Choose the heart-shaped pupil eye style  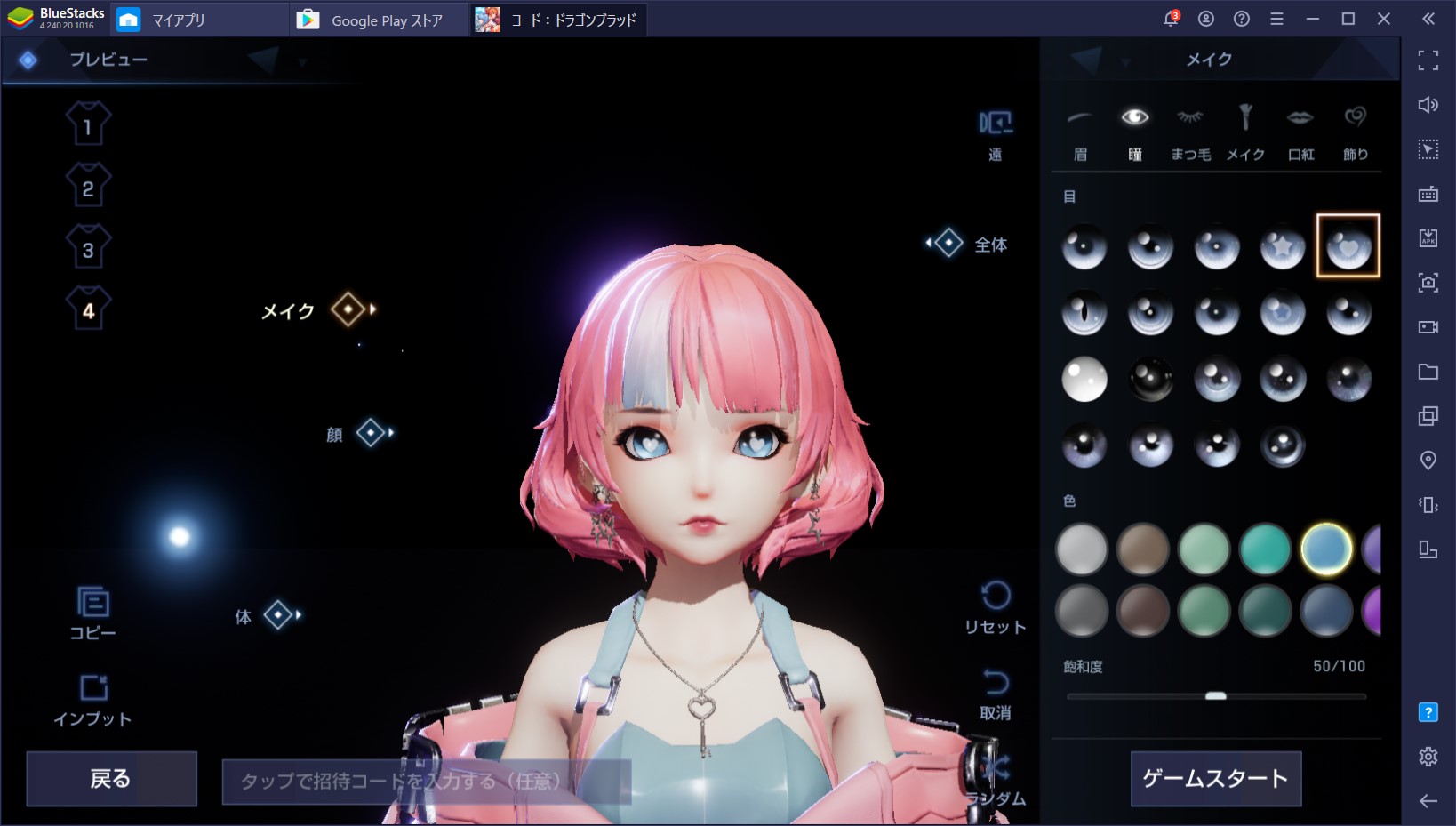click(1348, 246)
